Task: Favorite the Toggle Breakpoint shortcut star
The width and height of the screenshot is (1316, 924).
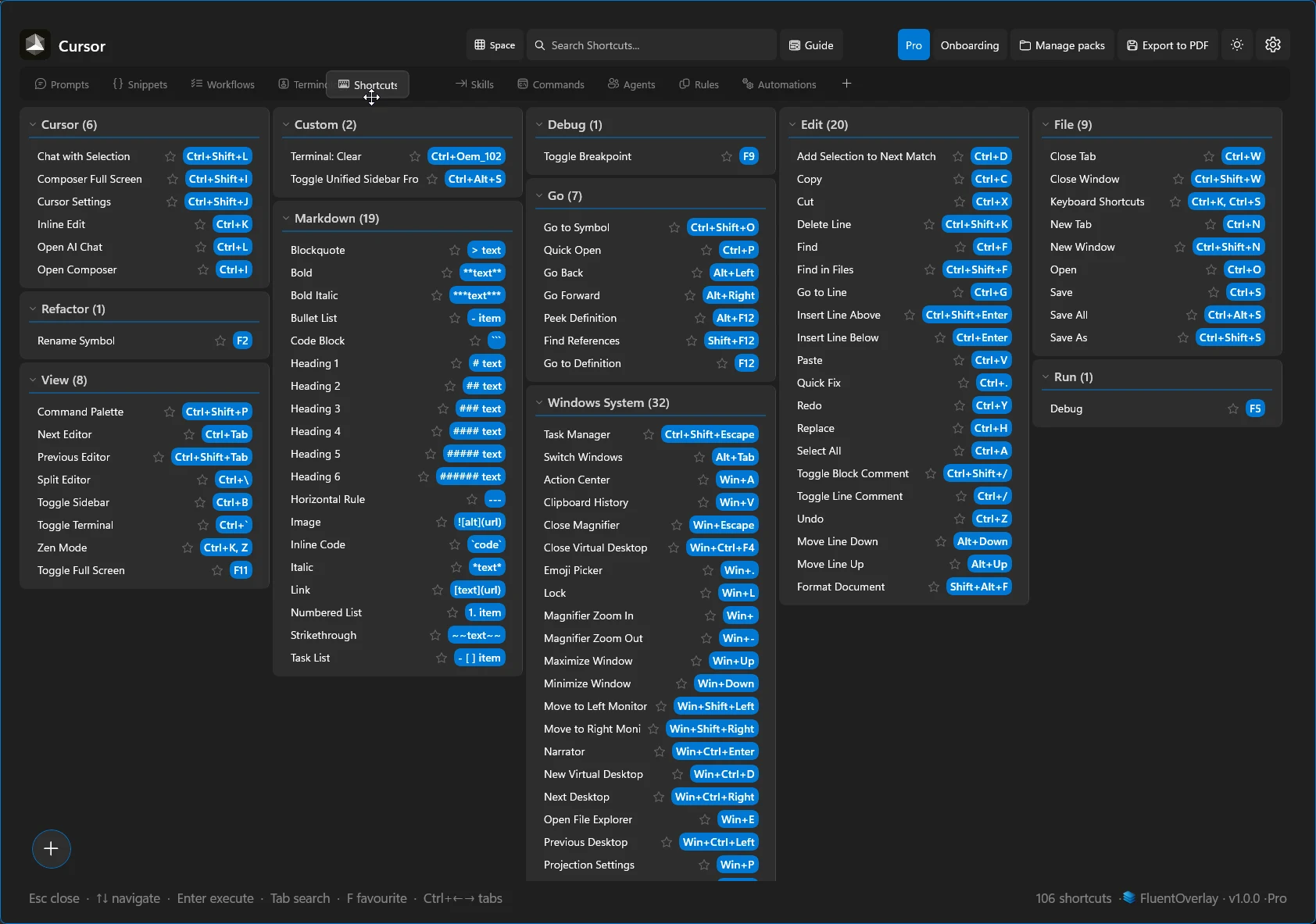Action: (725, 156)
